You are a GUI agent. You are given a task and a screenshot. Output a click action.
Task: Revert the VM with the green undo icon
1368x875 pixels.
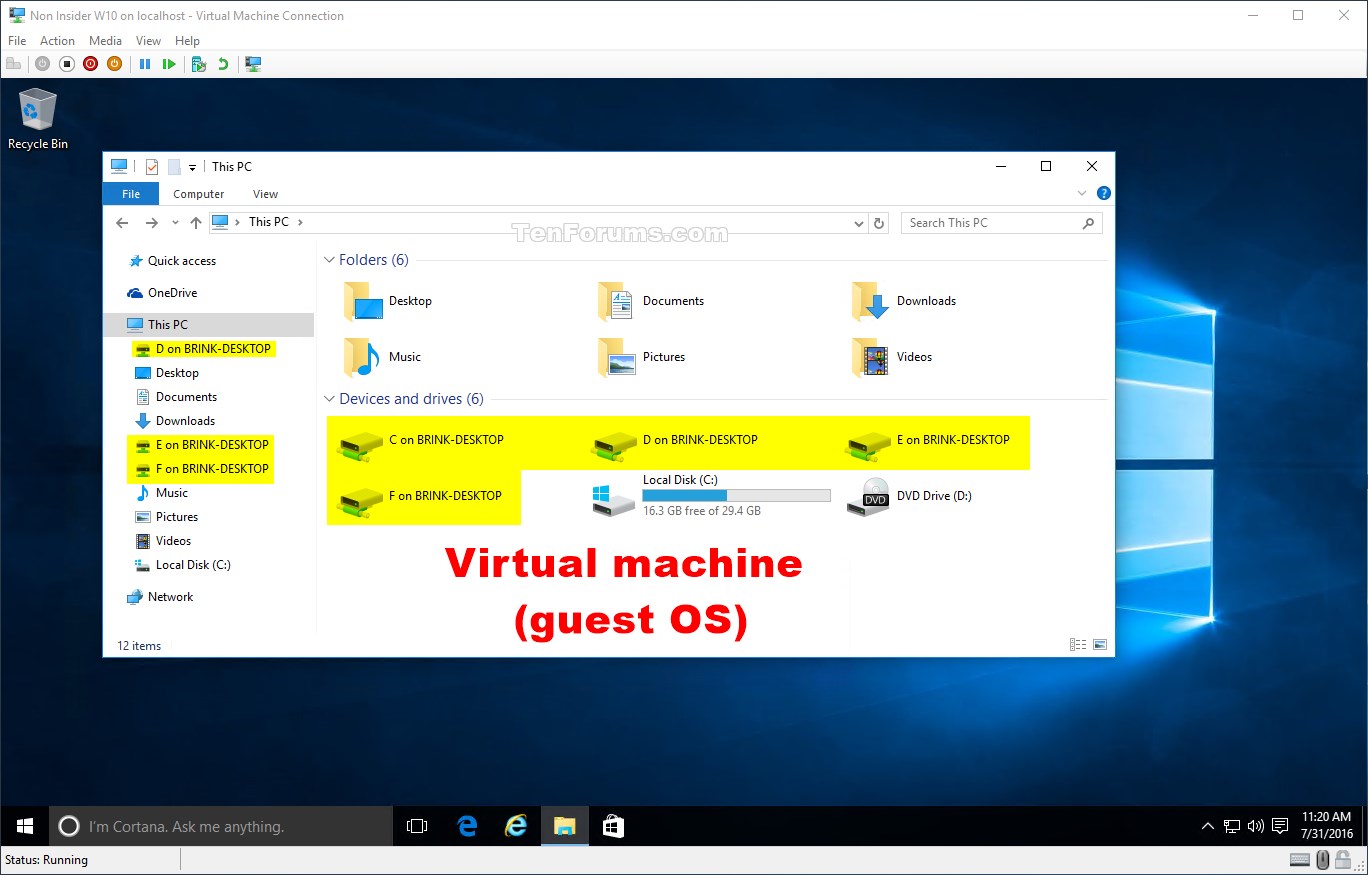tap(222, 64)
